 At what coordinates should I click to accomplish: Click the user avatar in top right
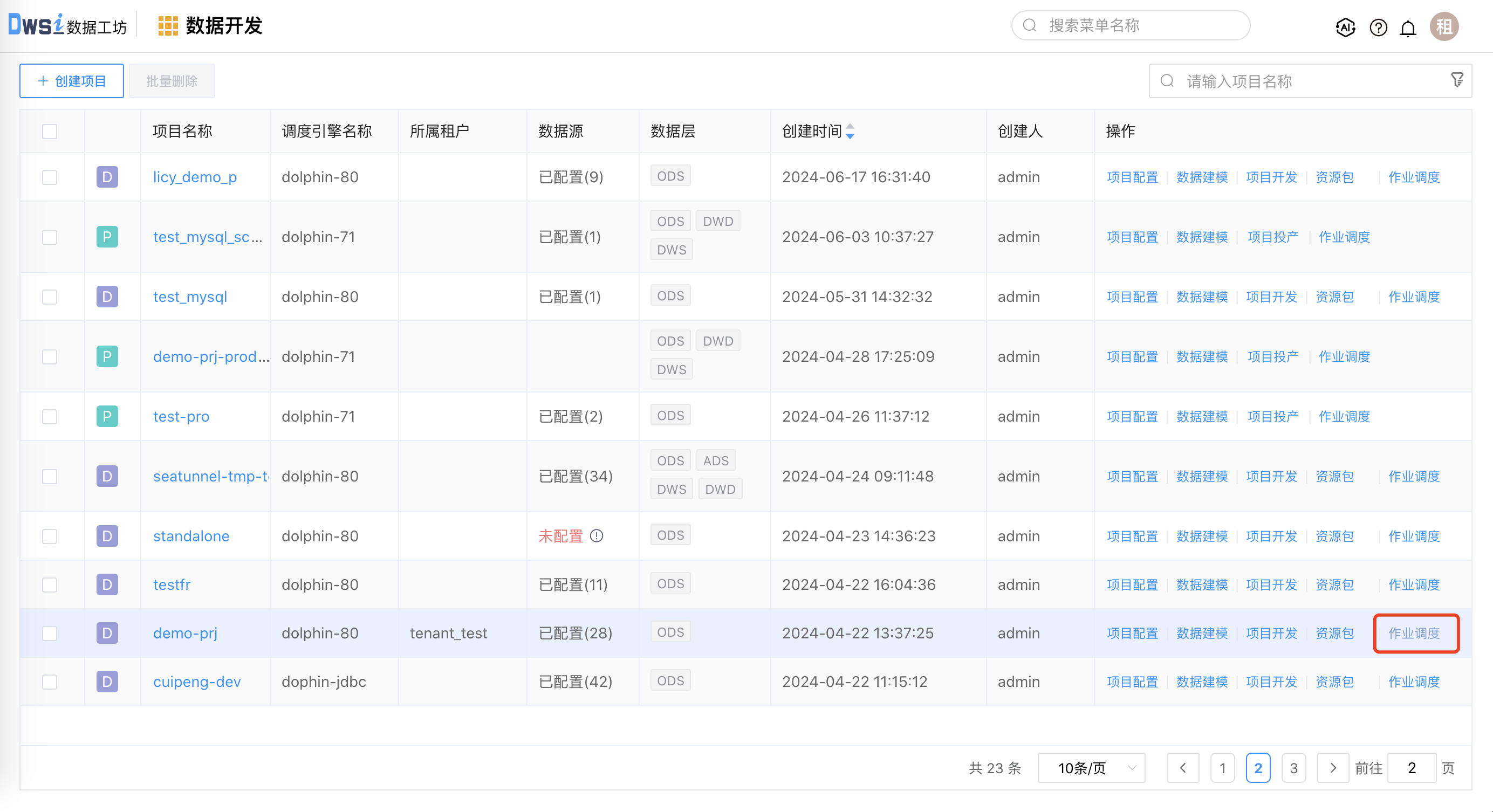(x=1444, y=27)
